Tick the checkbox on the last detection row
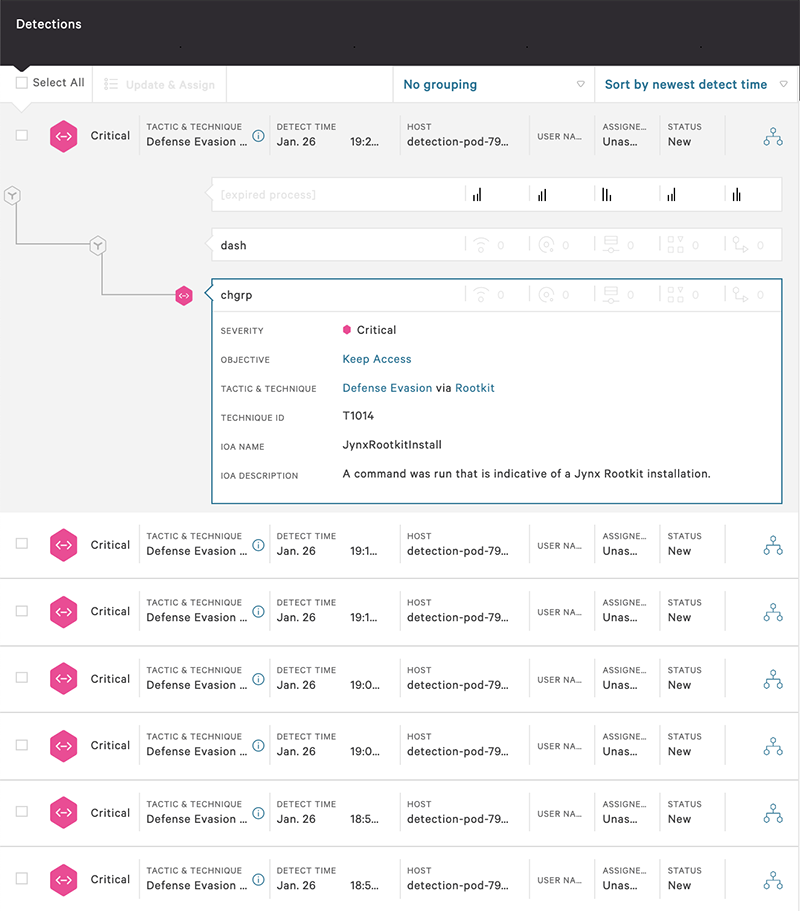Screen dimensions: 800x911 pyautogui.click(x=22, y=879)
